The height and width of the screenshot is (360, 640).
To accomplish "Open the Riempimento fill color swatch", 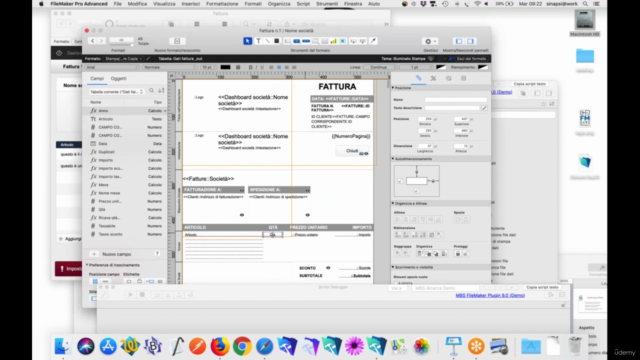I will click(x=483, y=67).
